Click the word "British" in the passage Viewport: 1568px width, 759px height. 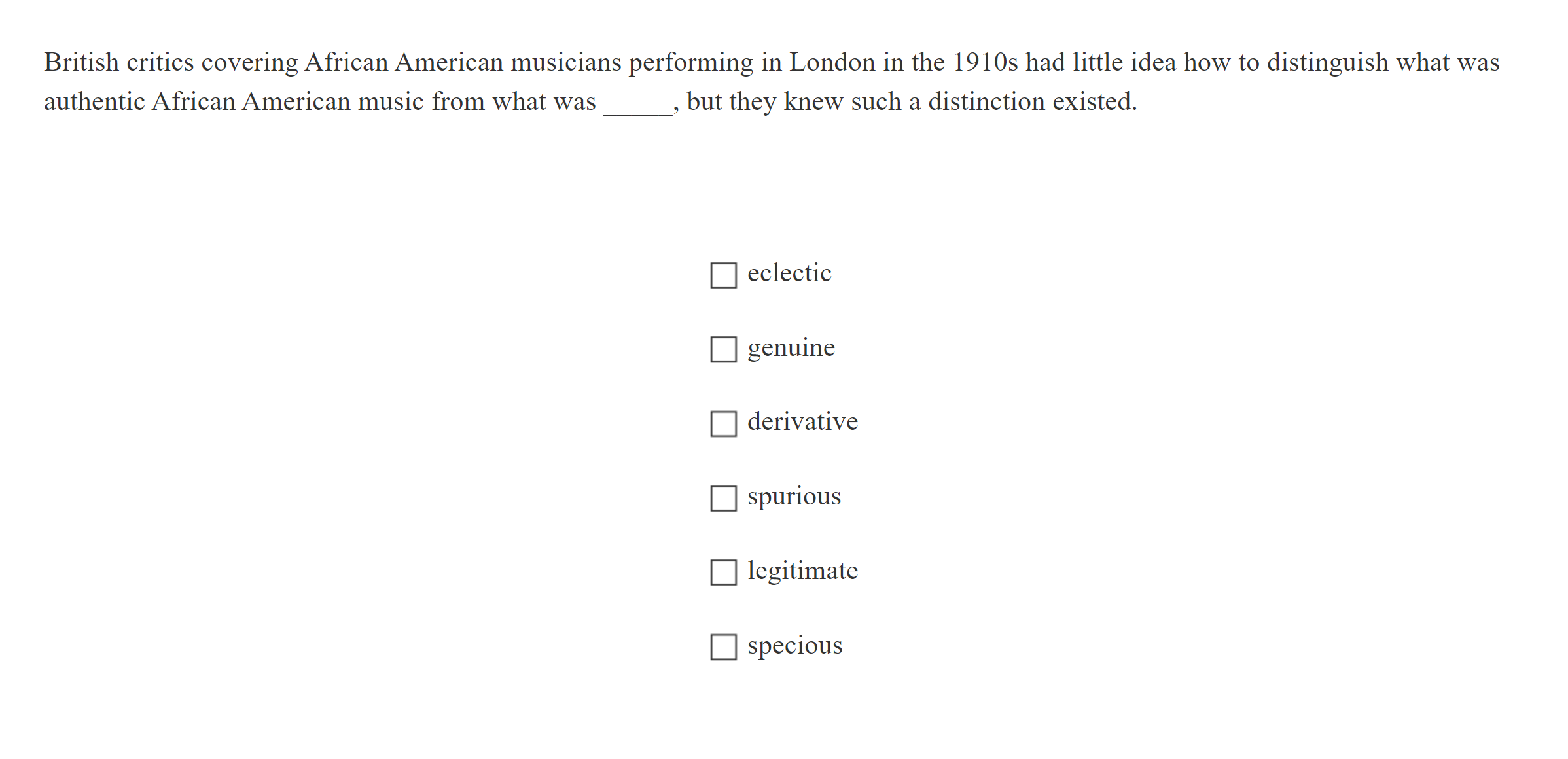82,62
